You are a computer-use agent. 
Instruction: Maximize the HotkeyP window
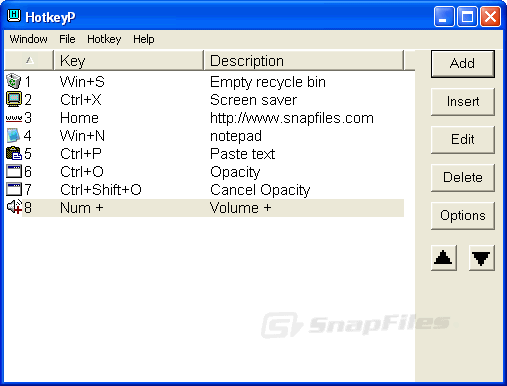[467, 16]
